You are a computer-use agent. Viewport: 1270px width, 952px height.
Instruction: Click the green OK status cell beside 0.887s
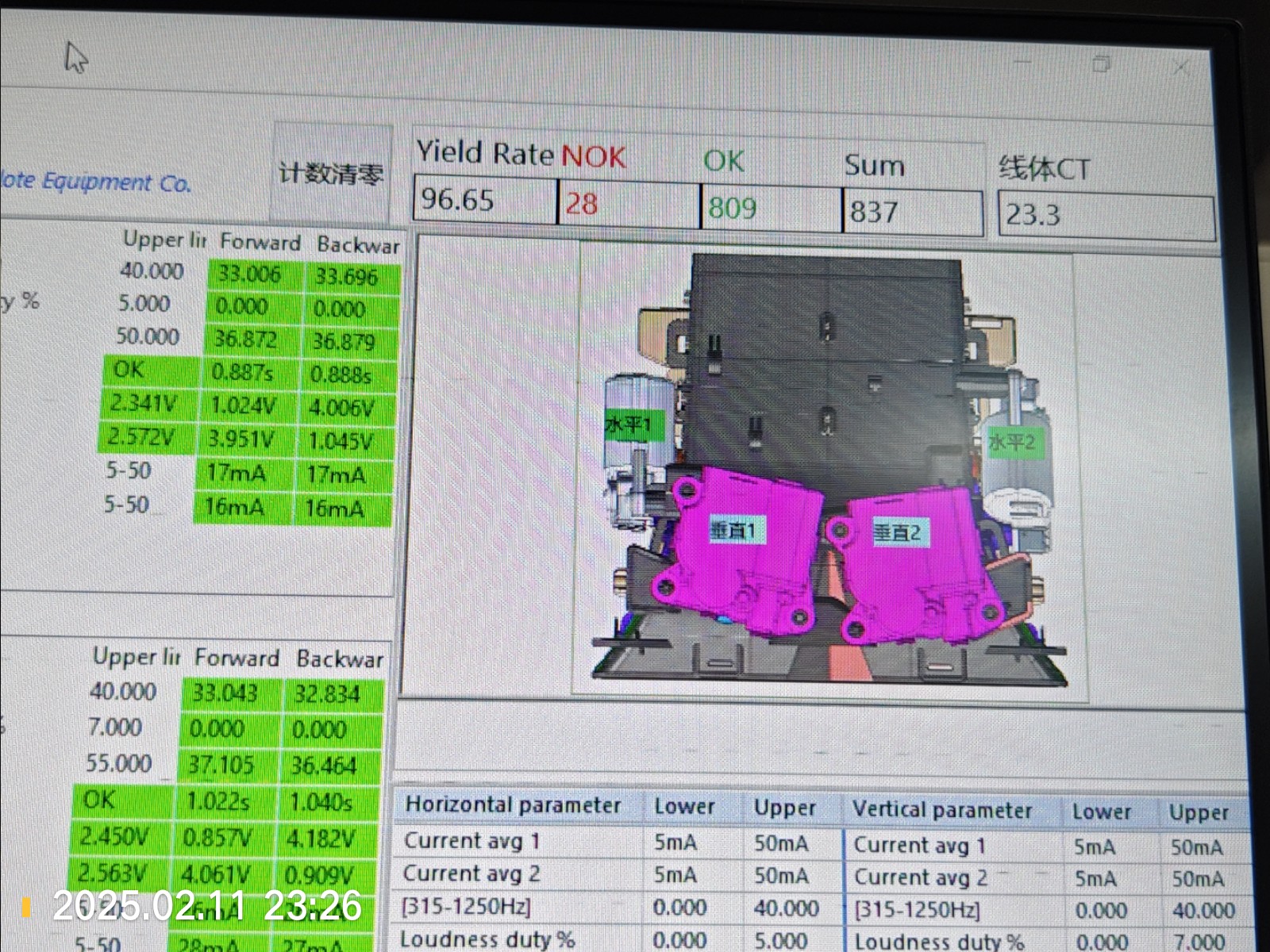(x=129, y=370)
